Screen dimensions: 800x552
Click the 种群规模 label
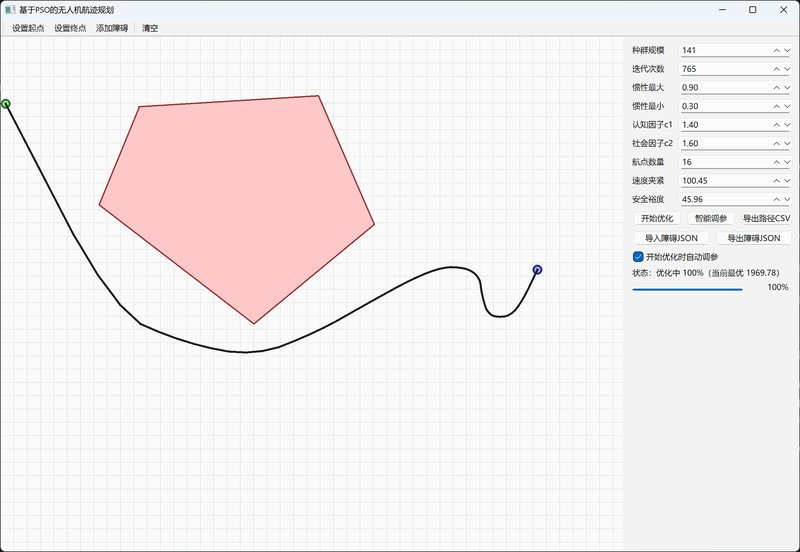pos(648,51)
